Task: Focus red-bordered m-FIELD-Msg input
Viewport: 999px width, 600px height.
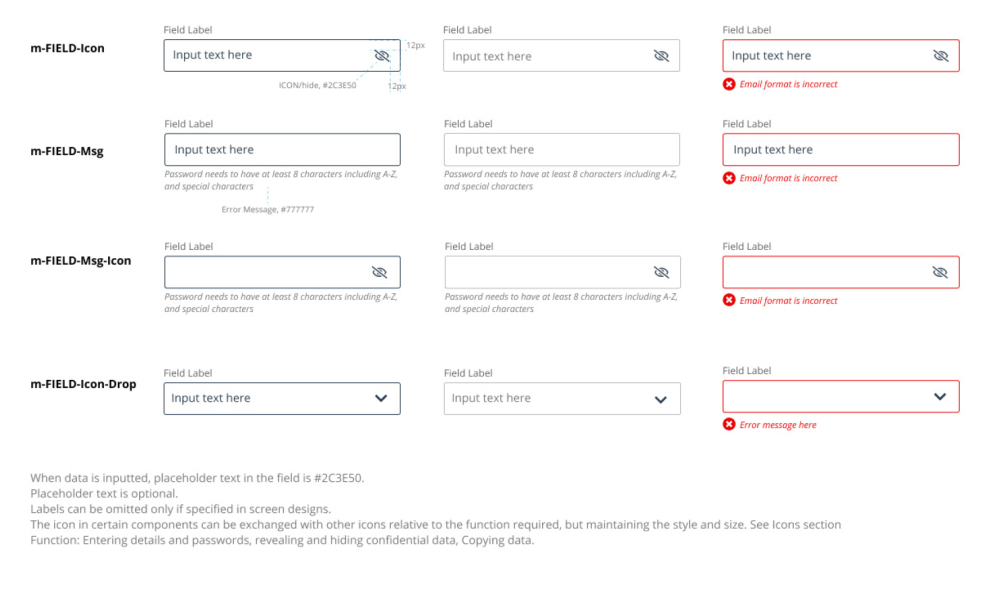Action: 841,150
